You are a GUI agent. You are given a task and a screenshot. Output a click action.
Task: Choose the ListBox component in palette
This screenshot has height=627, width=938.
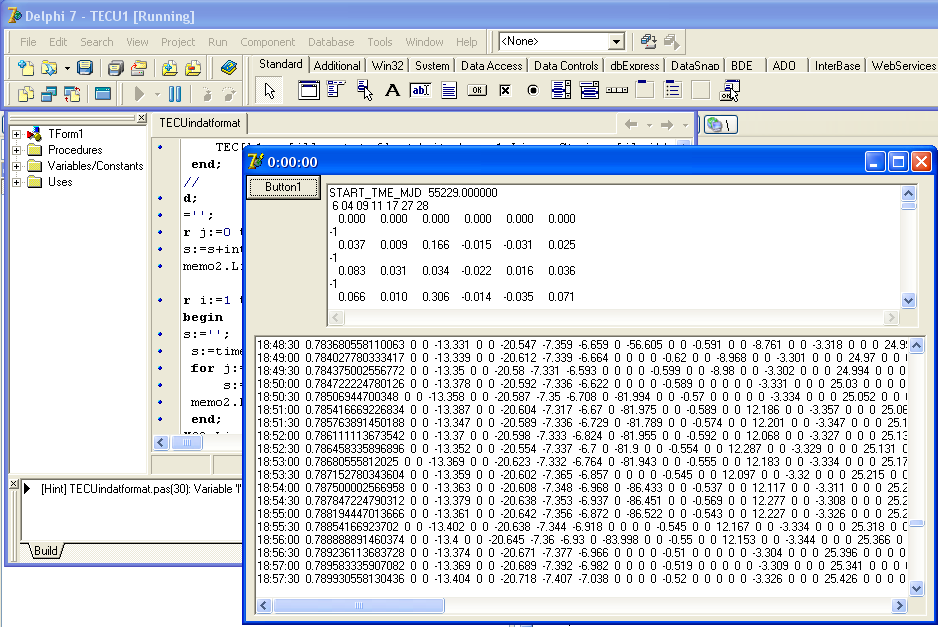pyautogui.click(x=561, y=90)
